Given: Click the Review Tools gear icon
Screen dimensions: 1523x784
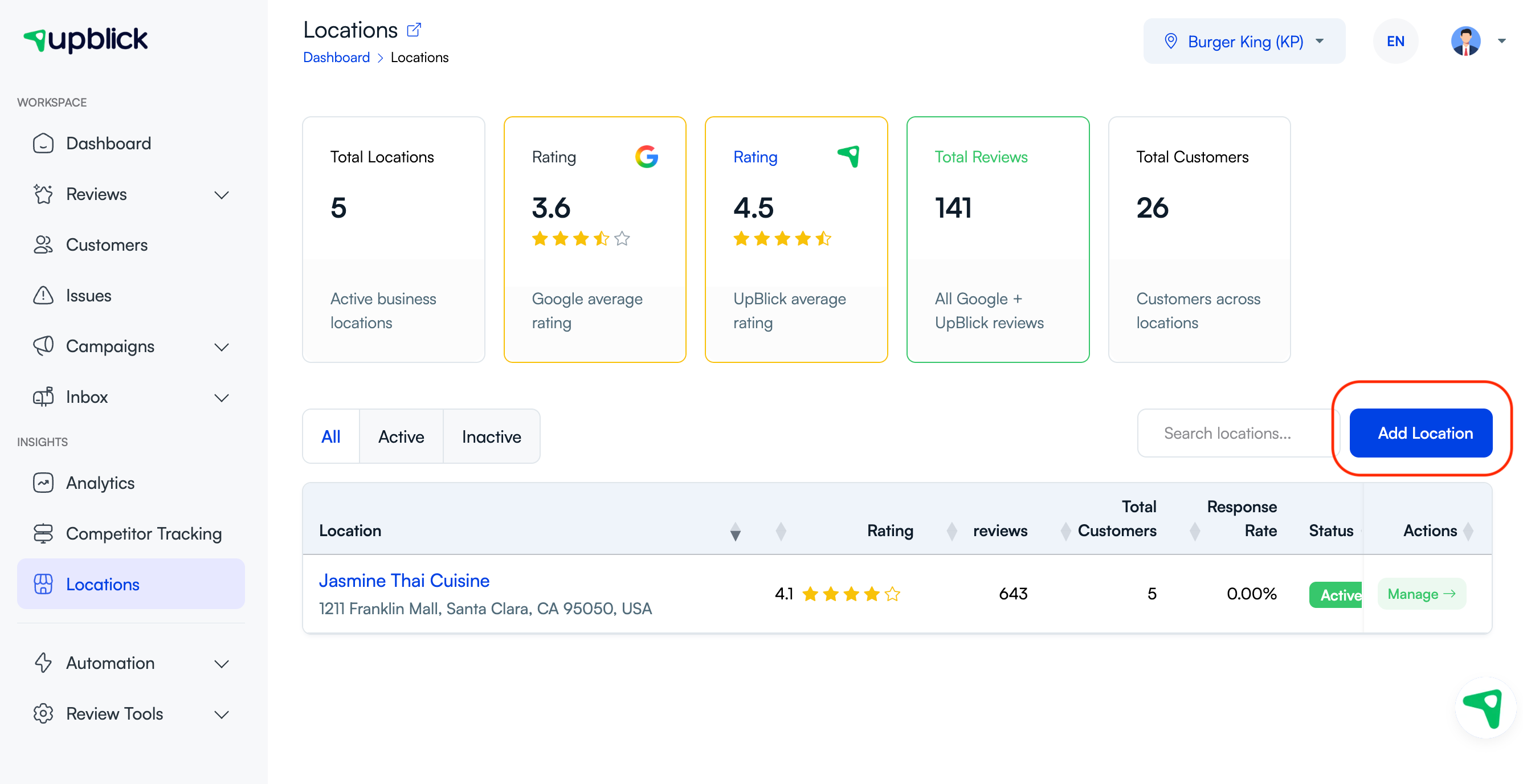Looking at the screenshot, I should (x=43, y=714).
